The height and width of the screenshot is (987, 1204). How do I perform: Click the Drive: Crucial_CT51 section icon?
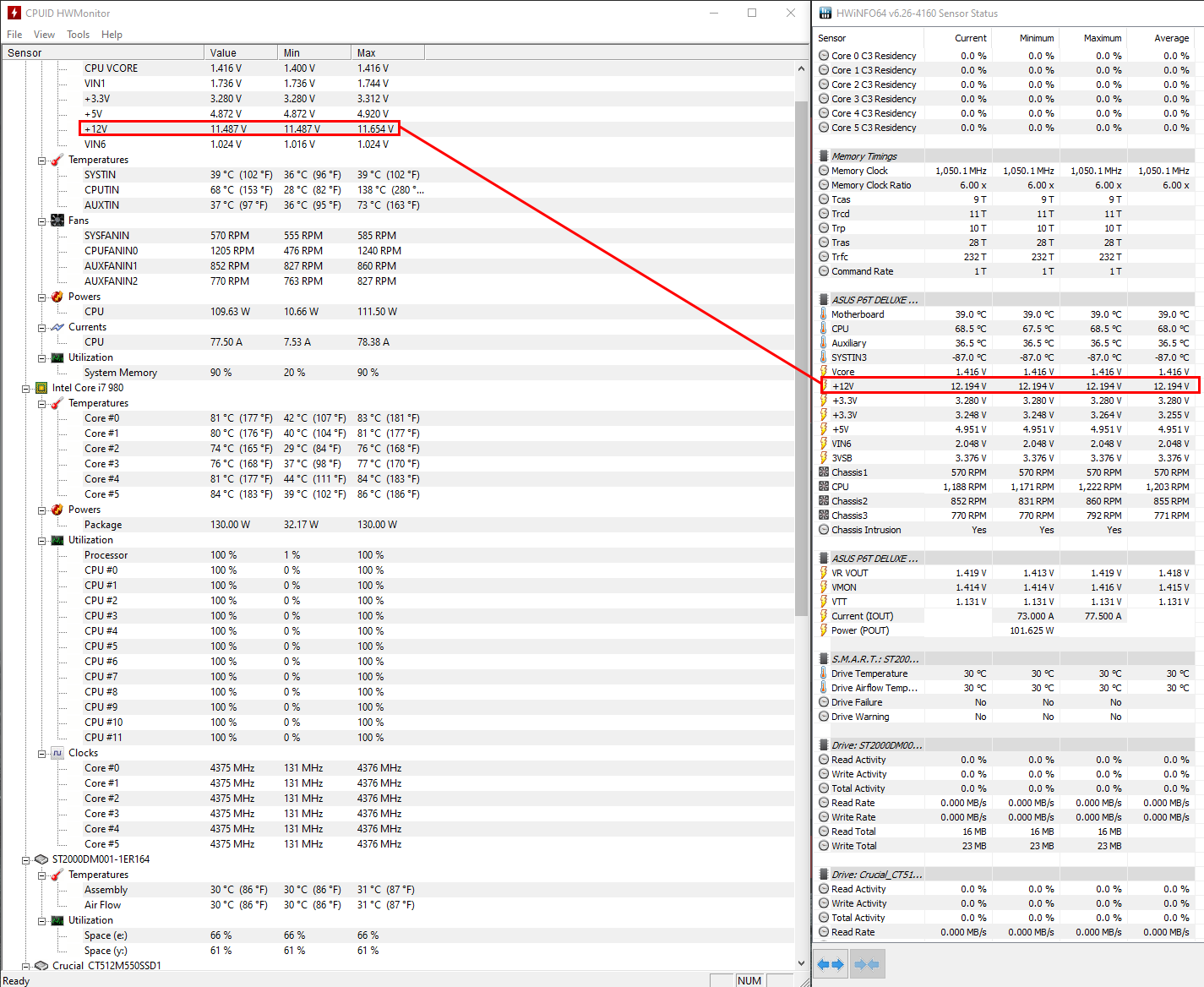coord(824,875)
